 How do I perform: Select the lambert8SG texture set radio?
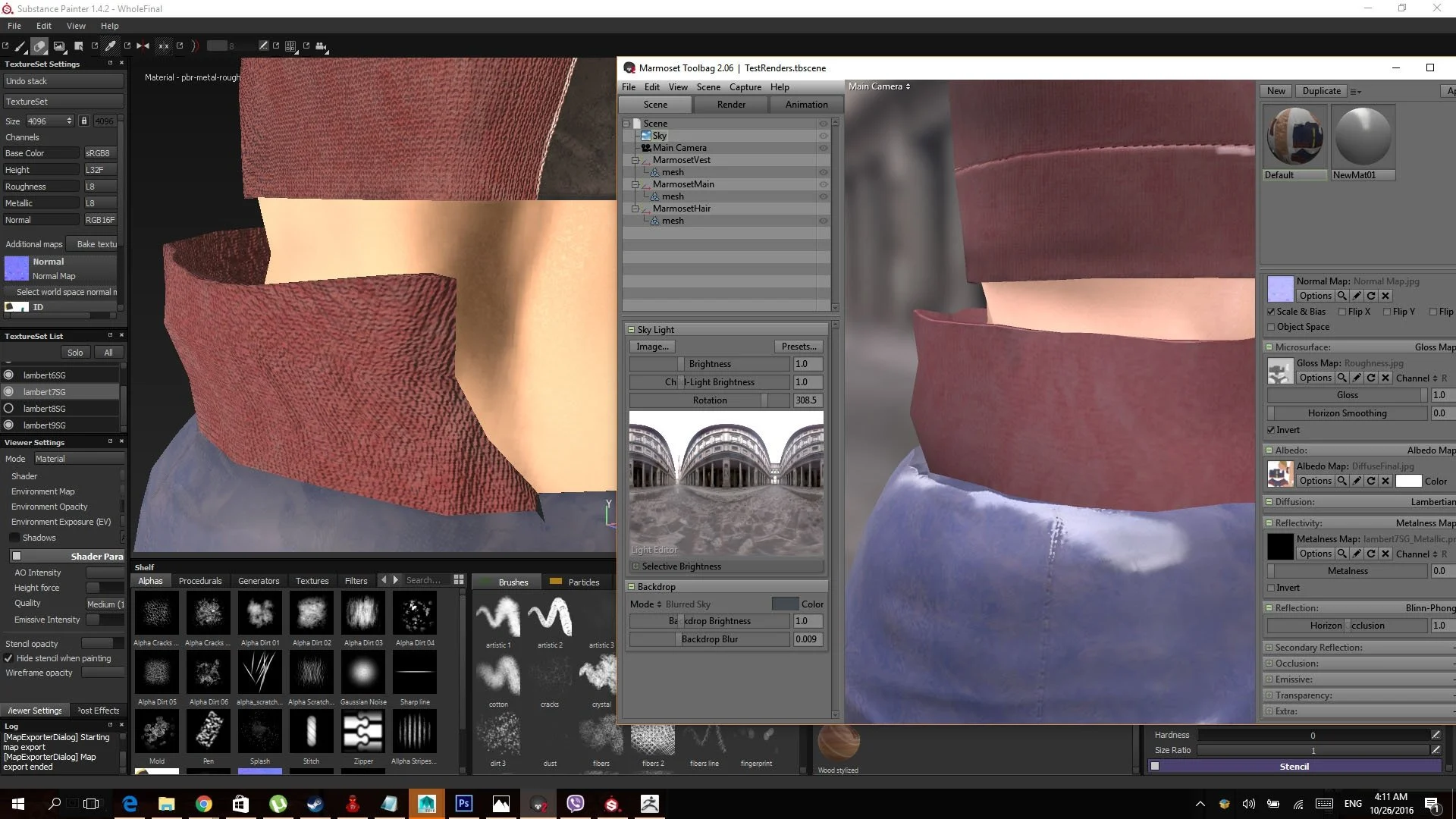[9, 408]
